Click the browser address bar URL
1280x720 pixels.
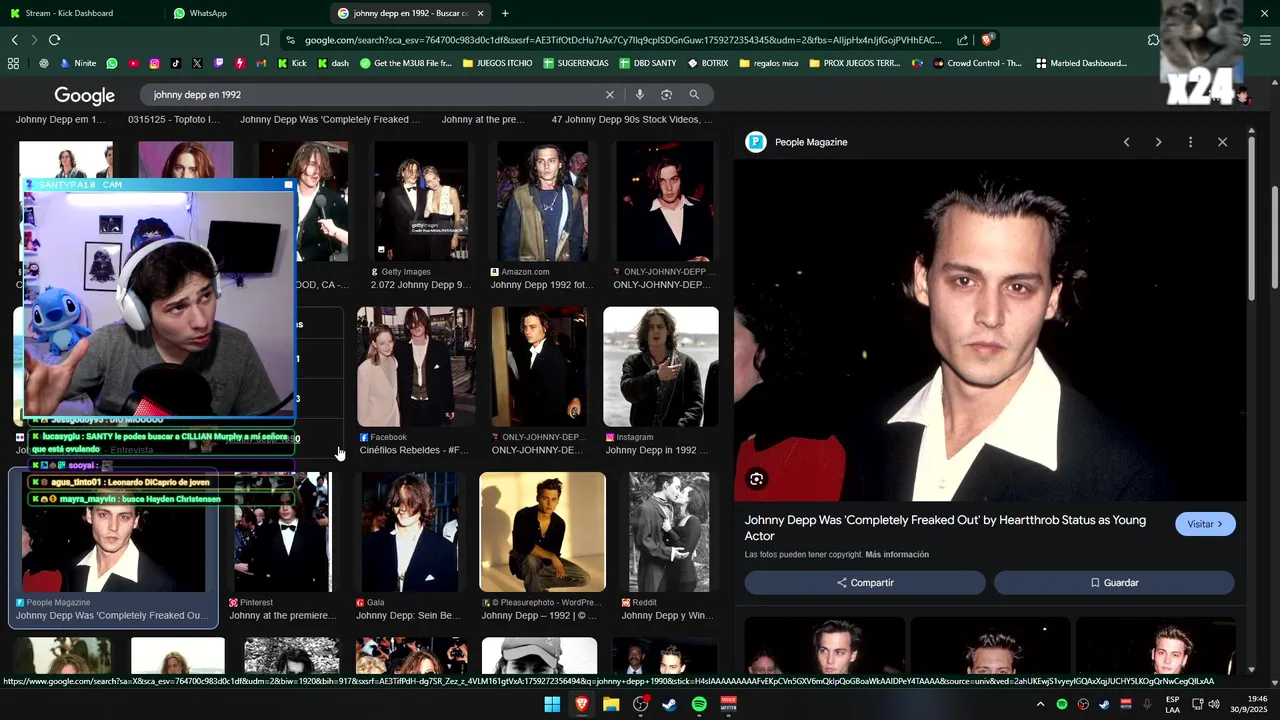pos(623,40)
